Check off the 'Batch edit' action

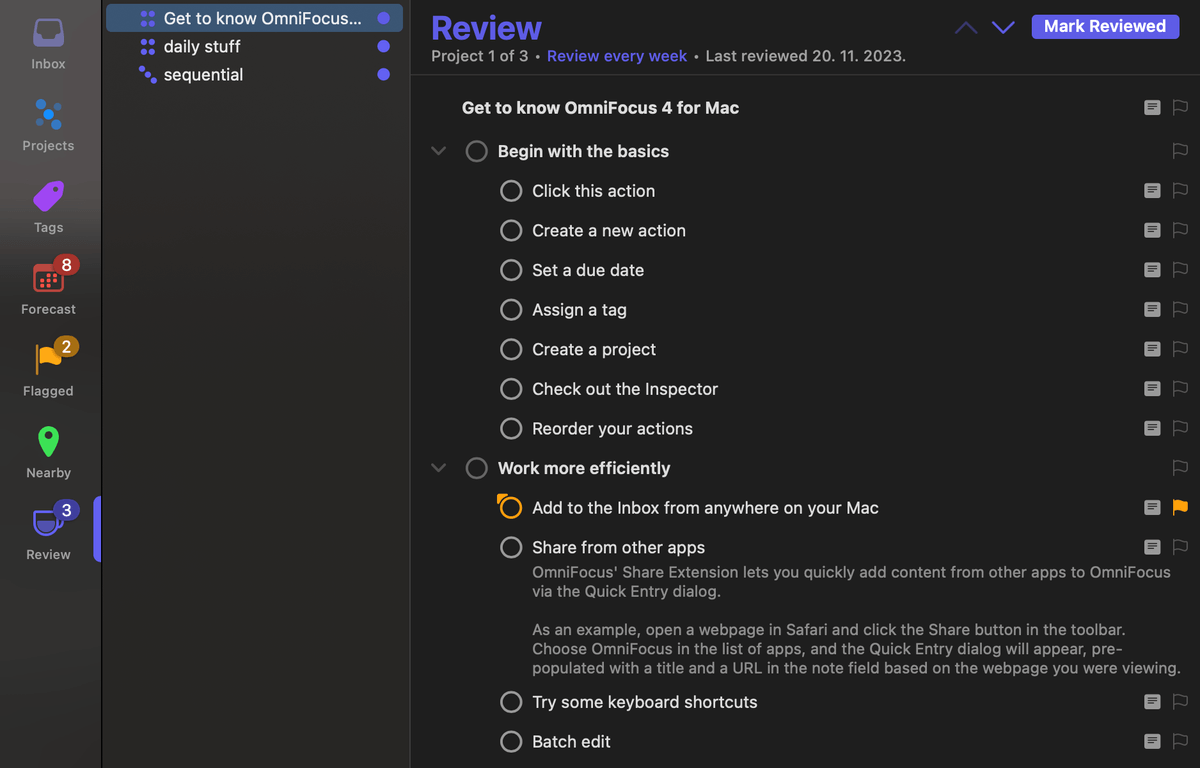[x=510, y=741]
